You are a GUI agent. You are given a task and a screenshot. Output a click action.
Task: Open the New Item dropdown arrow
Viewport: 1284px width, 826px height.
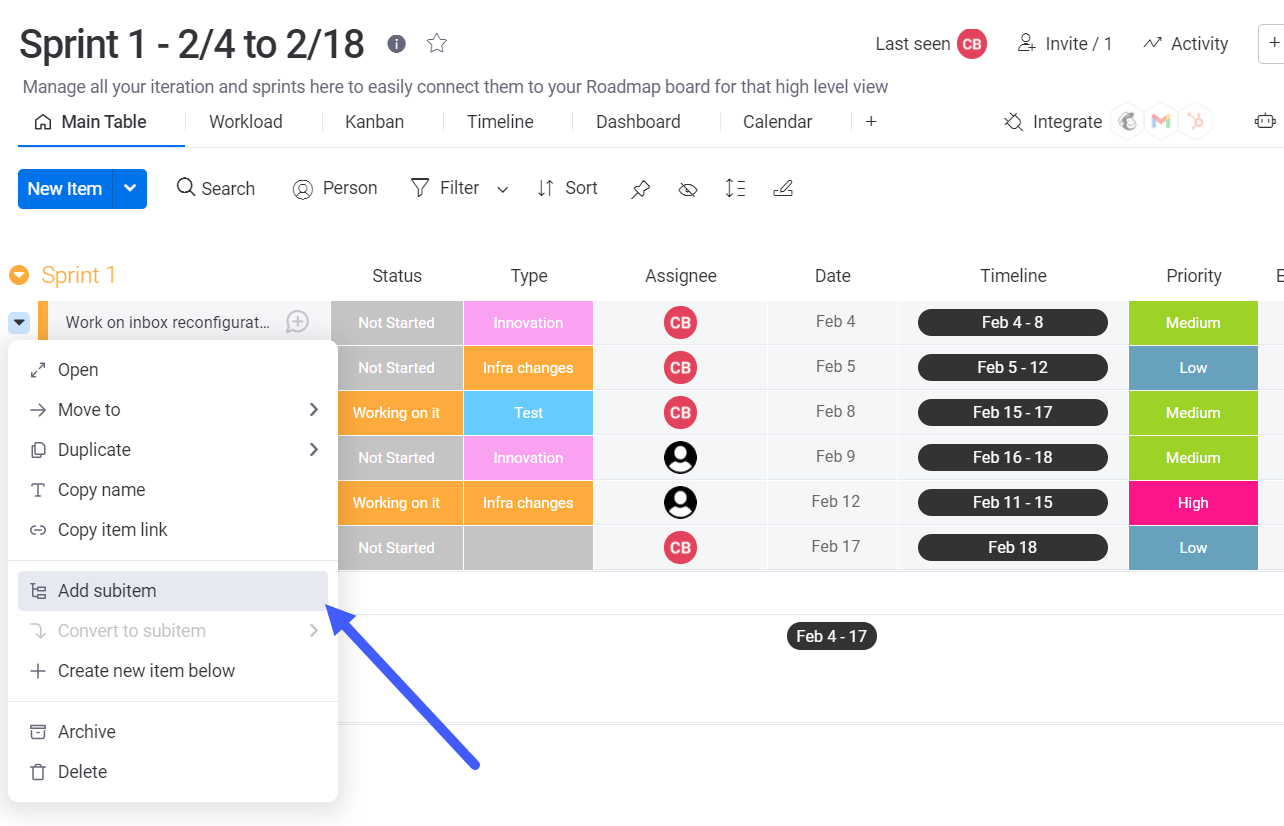coord(128,188)
